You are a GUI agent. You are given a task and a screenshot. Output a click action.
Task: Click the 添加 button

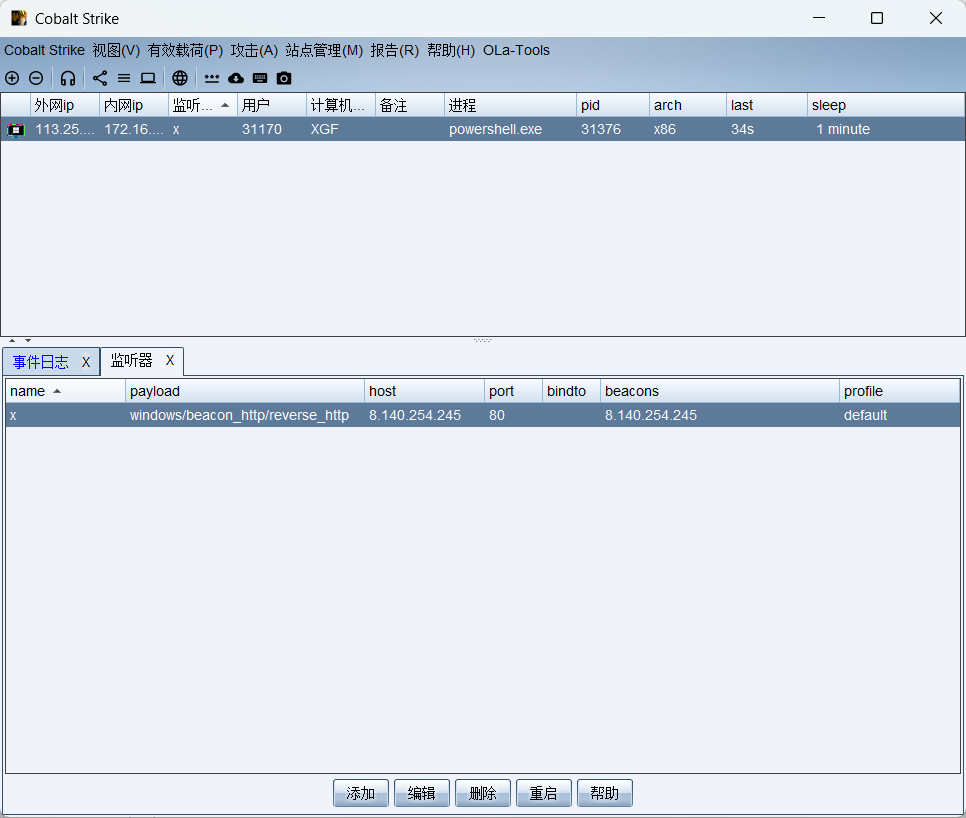[361, 793]
